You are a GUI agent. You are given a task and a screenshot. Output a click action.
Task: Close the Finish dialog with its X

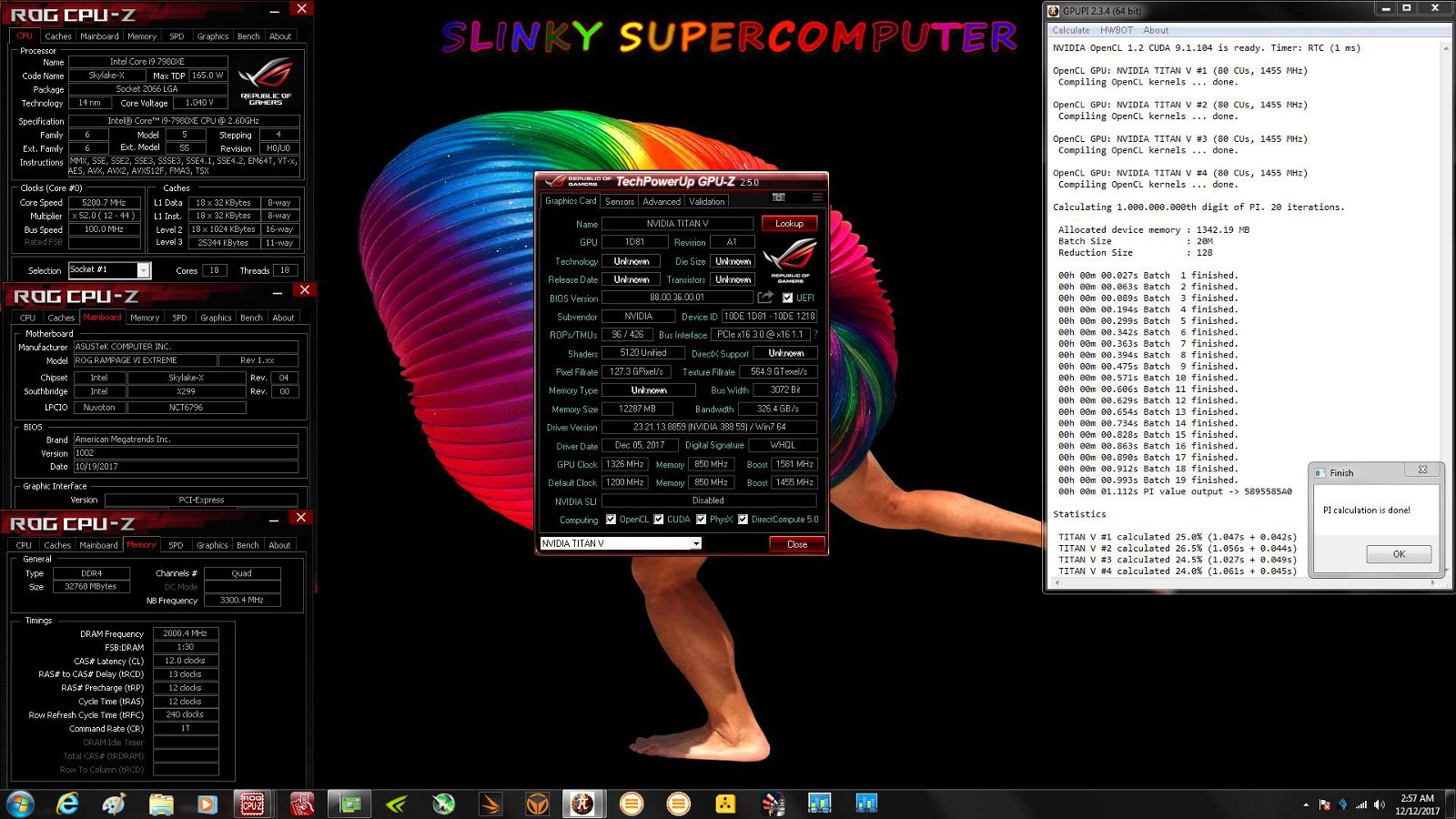[1422, 470]
